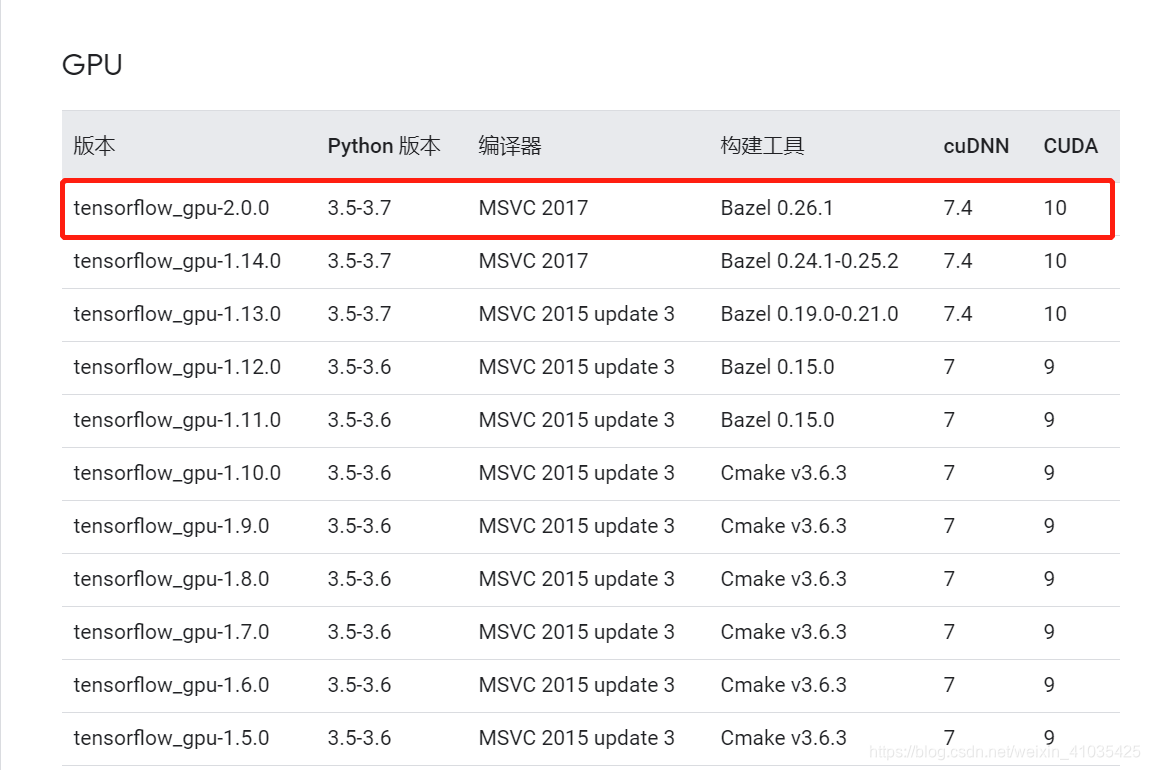The image size is (1150, 770).
Task: Click the Python 版本 column header
Action: pyautogui.click(x=384, y=146)
